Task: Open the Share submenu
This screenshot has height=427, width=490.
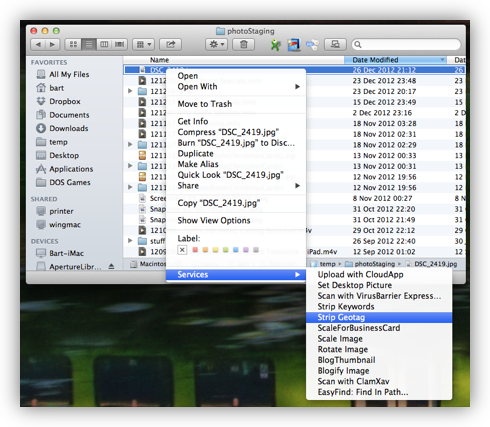Action: 236,186
